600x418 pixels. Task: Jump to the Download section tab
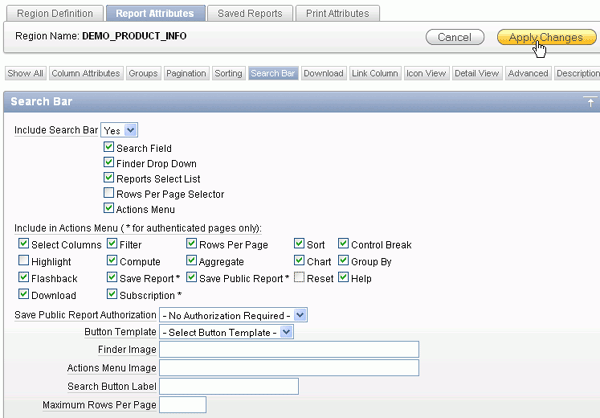(x=323, y=73)
